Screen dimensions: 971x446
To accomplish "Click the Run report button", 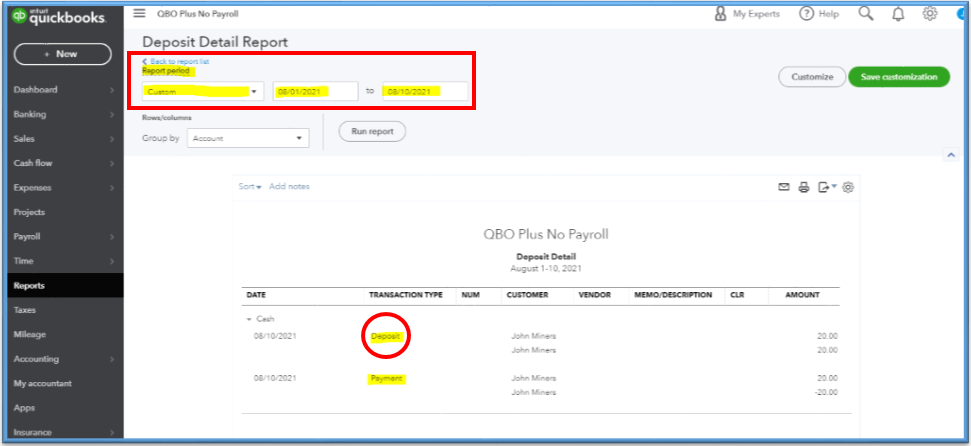I will tap(372, 131).
